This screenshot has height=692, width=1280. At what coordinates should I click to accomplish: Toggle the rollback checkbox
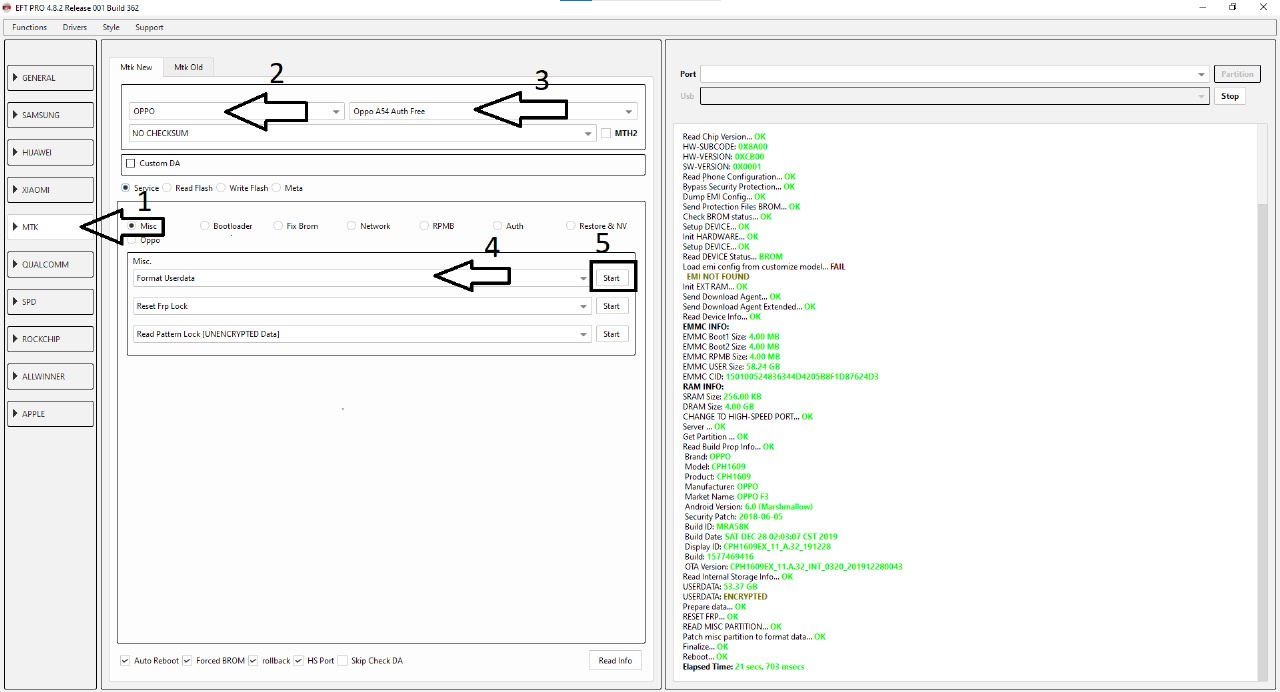254,661
